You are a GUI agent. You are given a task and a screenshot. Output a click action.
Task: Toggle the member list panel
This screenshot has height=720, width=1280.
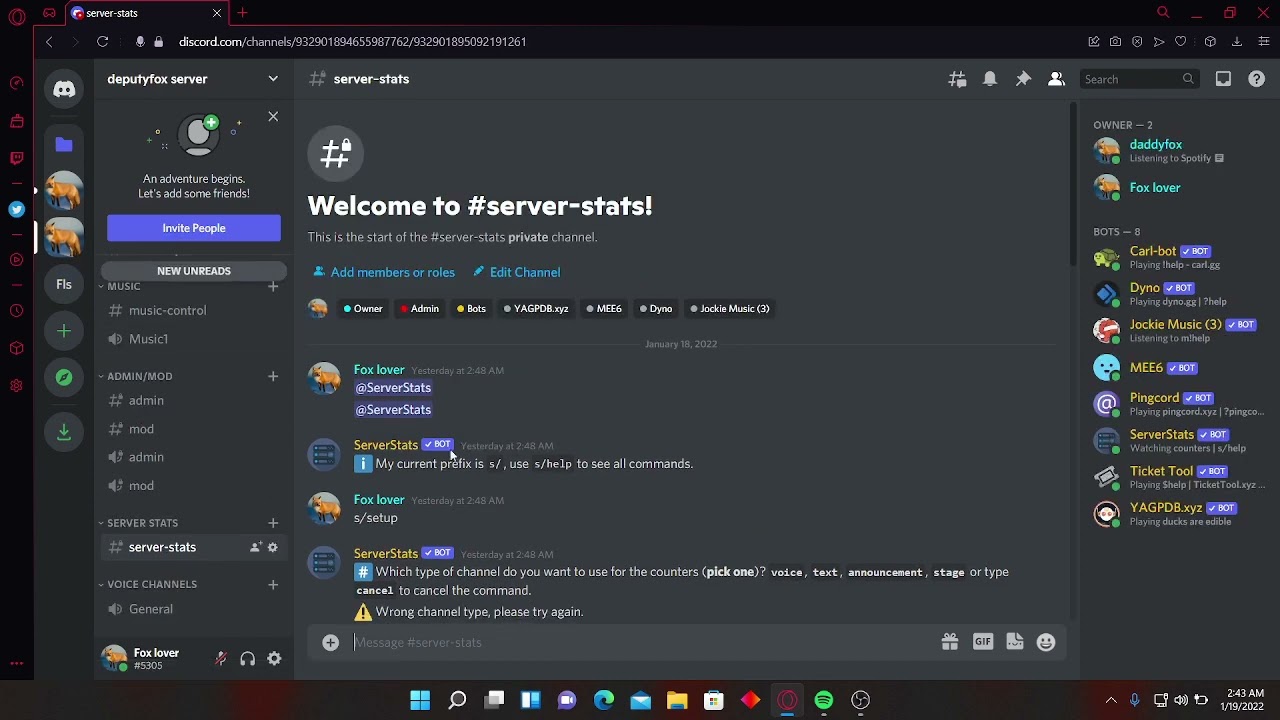(1056, 79)
